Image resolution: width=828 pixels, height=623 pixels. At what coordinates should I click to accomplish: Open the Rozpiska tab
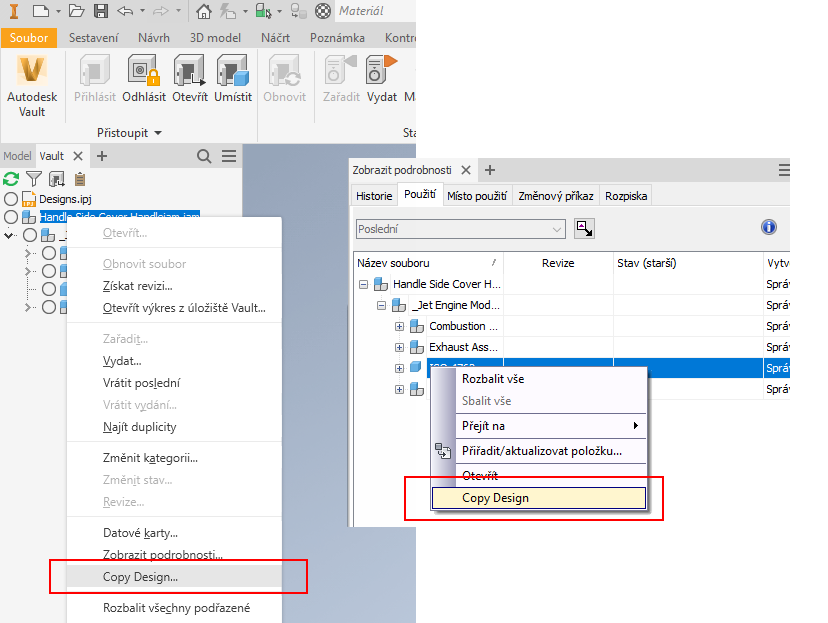point(626,196)
